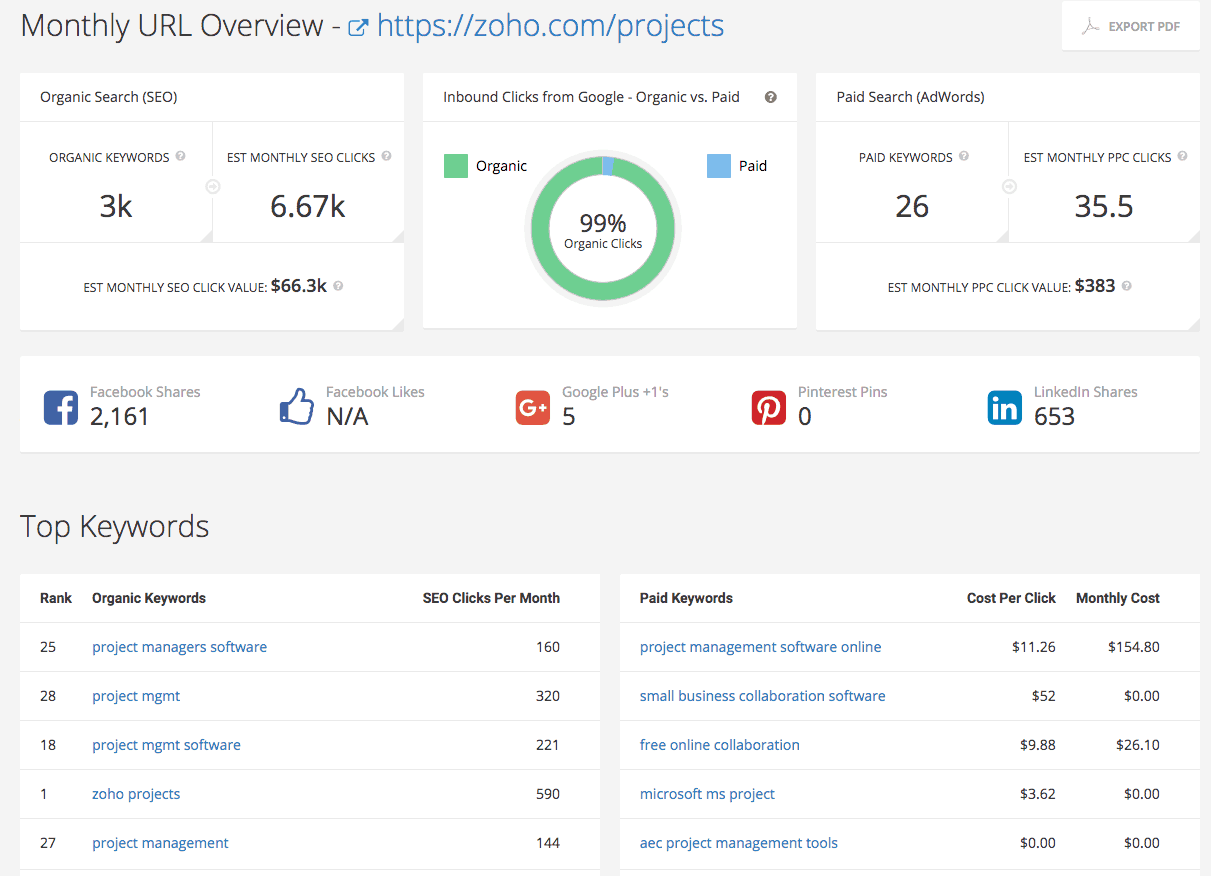
Task: Open the 'project mgmt software' keyword link
Action: coord(166,745)
